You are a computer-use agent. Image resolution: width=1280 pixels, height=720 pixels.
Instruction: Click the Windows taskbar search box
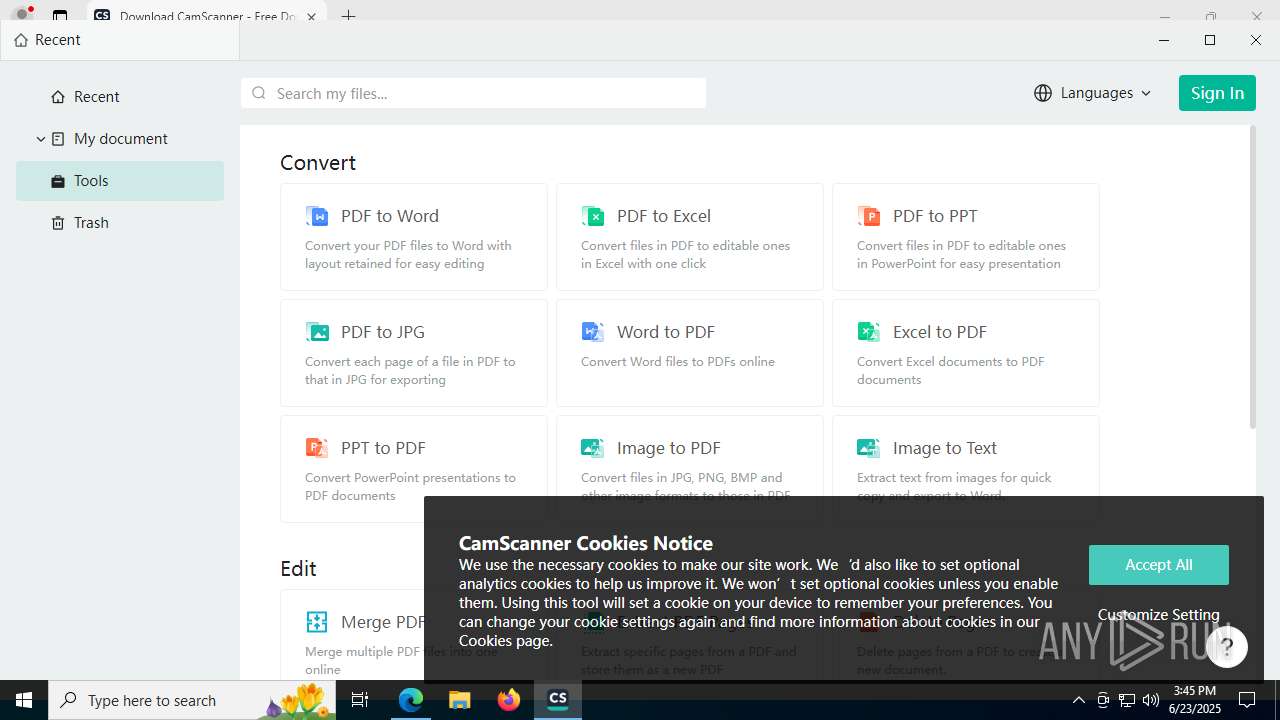pos(193,700)
